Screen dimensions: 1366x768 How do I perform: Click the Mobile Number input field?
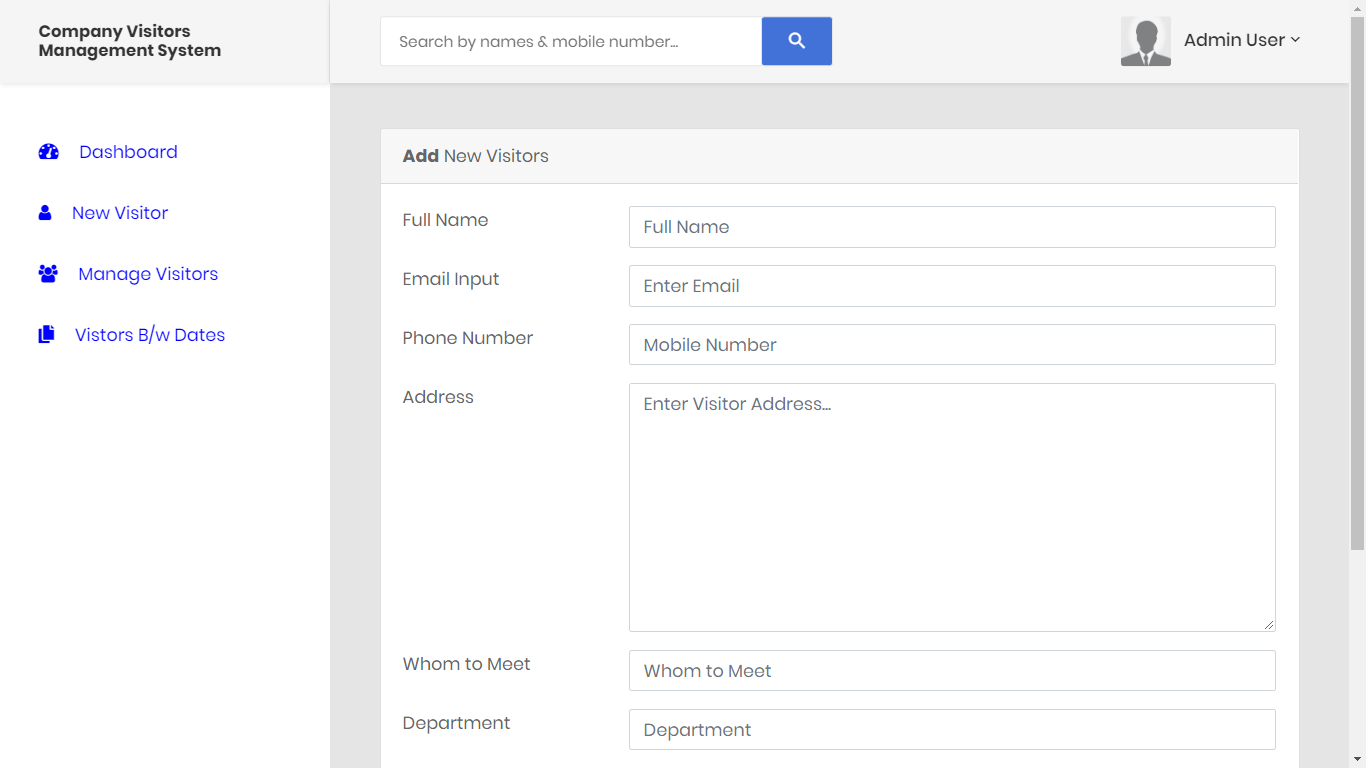952,344
